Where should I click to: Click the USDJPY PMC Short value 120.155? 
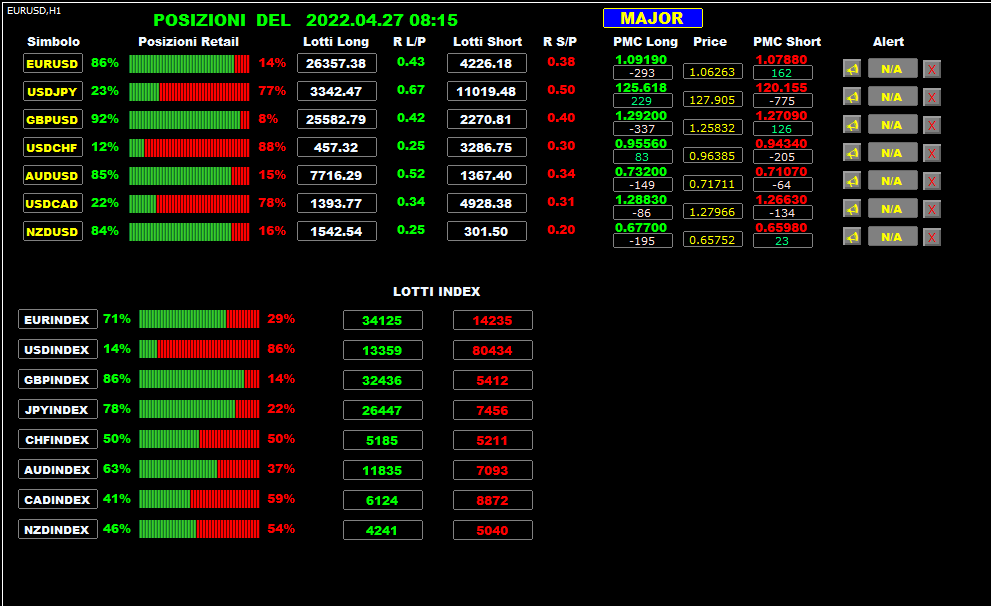pos(781,88)
